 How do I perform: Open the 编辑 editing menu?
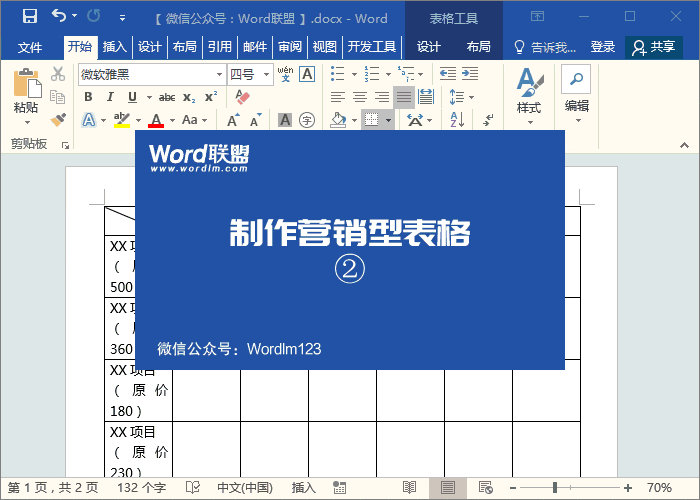[577, 95]
